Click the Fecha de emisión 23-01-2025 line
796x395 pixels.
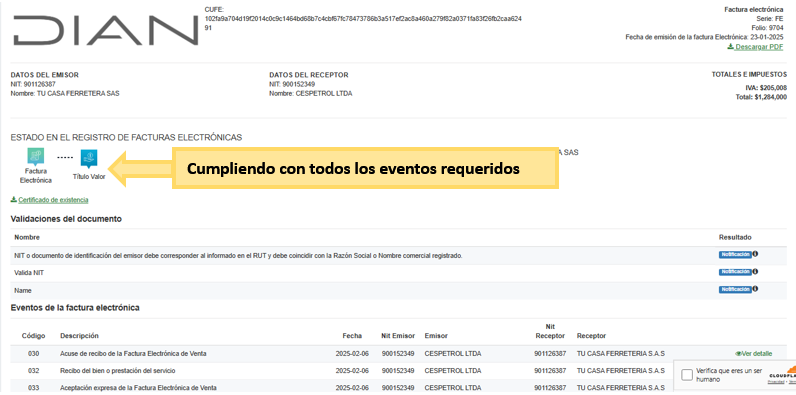click(705, 37)
